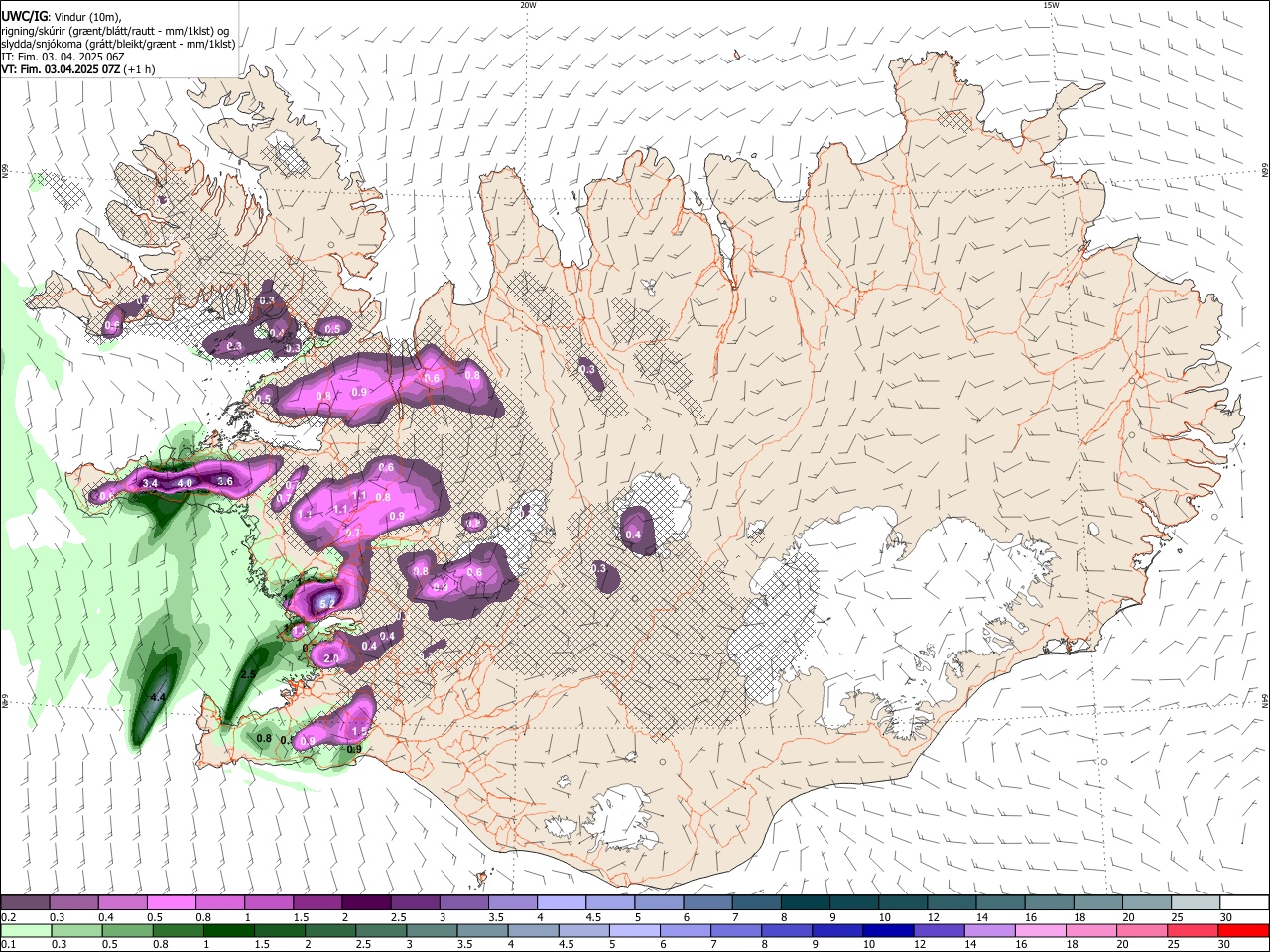Click the "slydda/snjókoma" description line

click(118, 44)
